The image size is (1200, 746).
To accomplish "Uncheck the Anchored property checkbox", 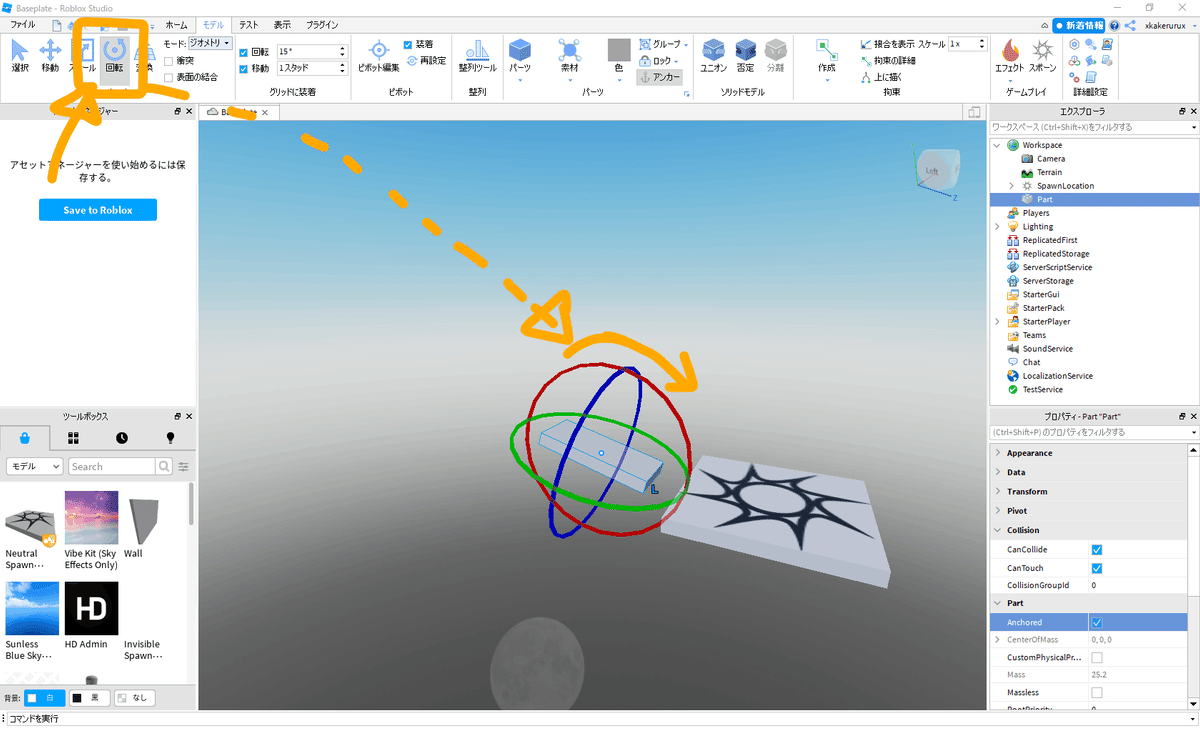I will pos(1097,622).
